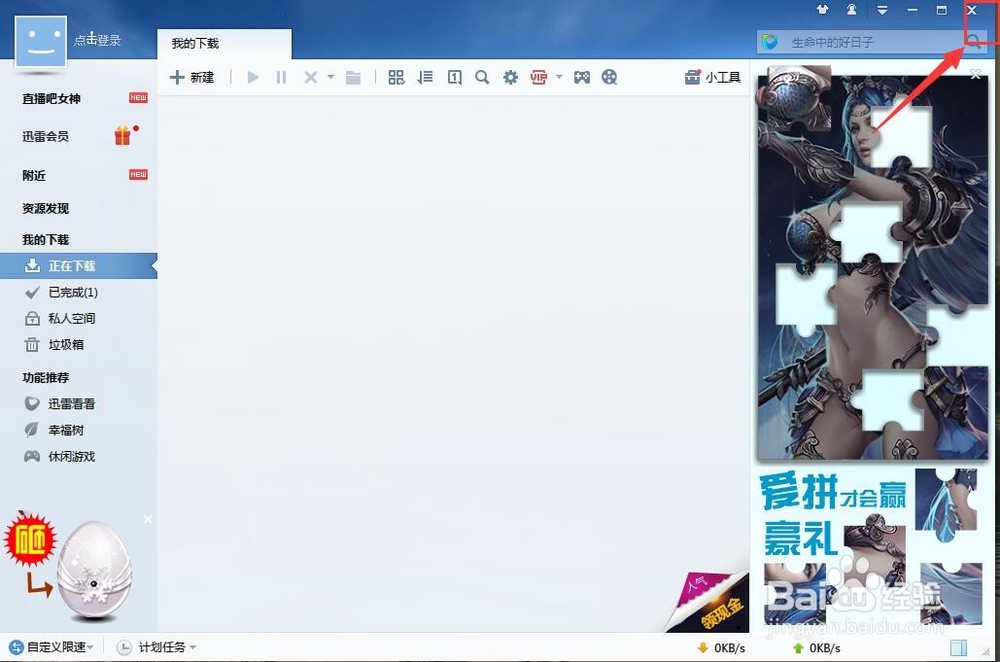Open 资源发现 sidebar item
The width and height of the screenshot is (1000, 662).
[45, 209]
